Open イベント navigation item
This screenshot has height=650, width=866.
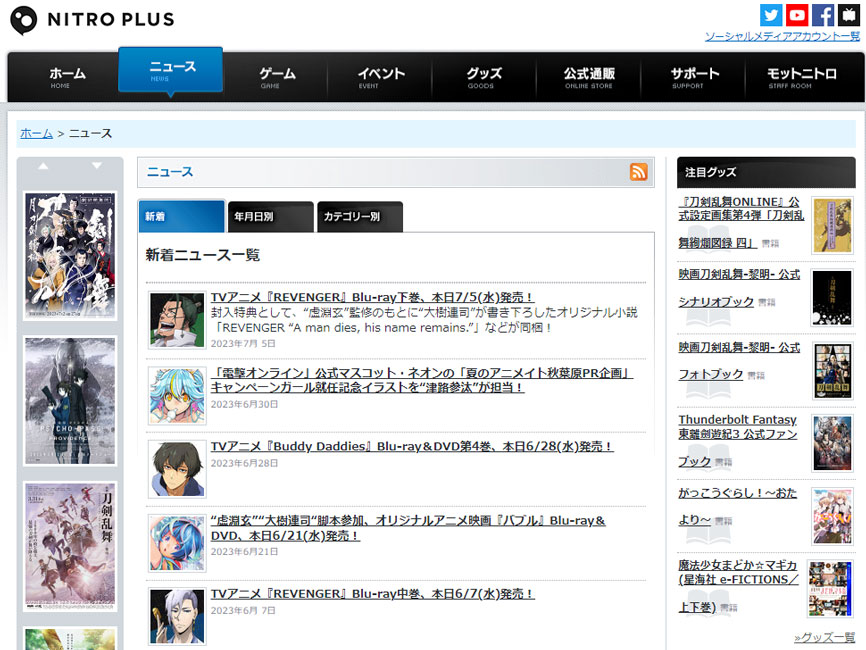pos(380,77)
